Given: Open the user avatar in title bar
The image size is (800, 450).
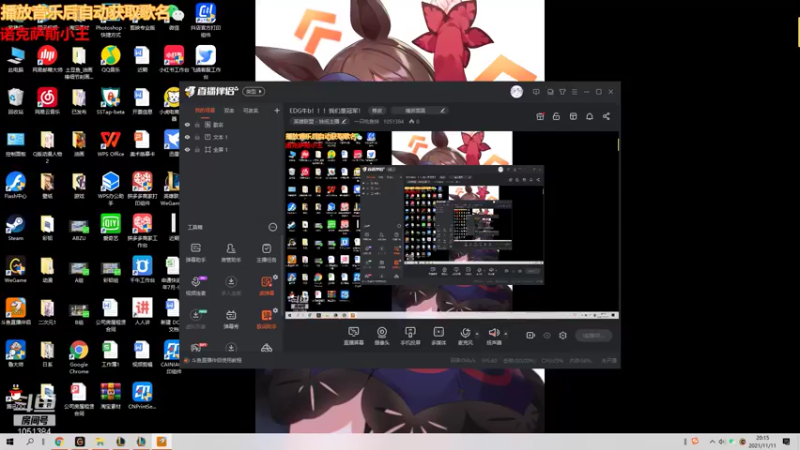Looking at the screenshot, I should (516, 91).
